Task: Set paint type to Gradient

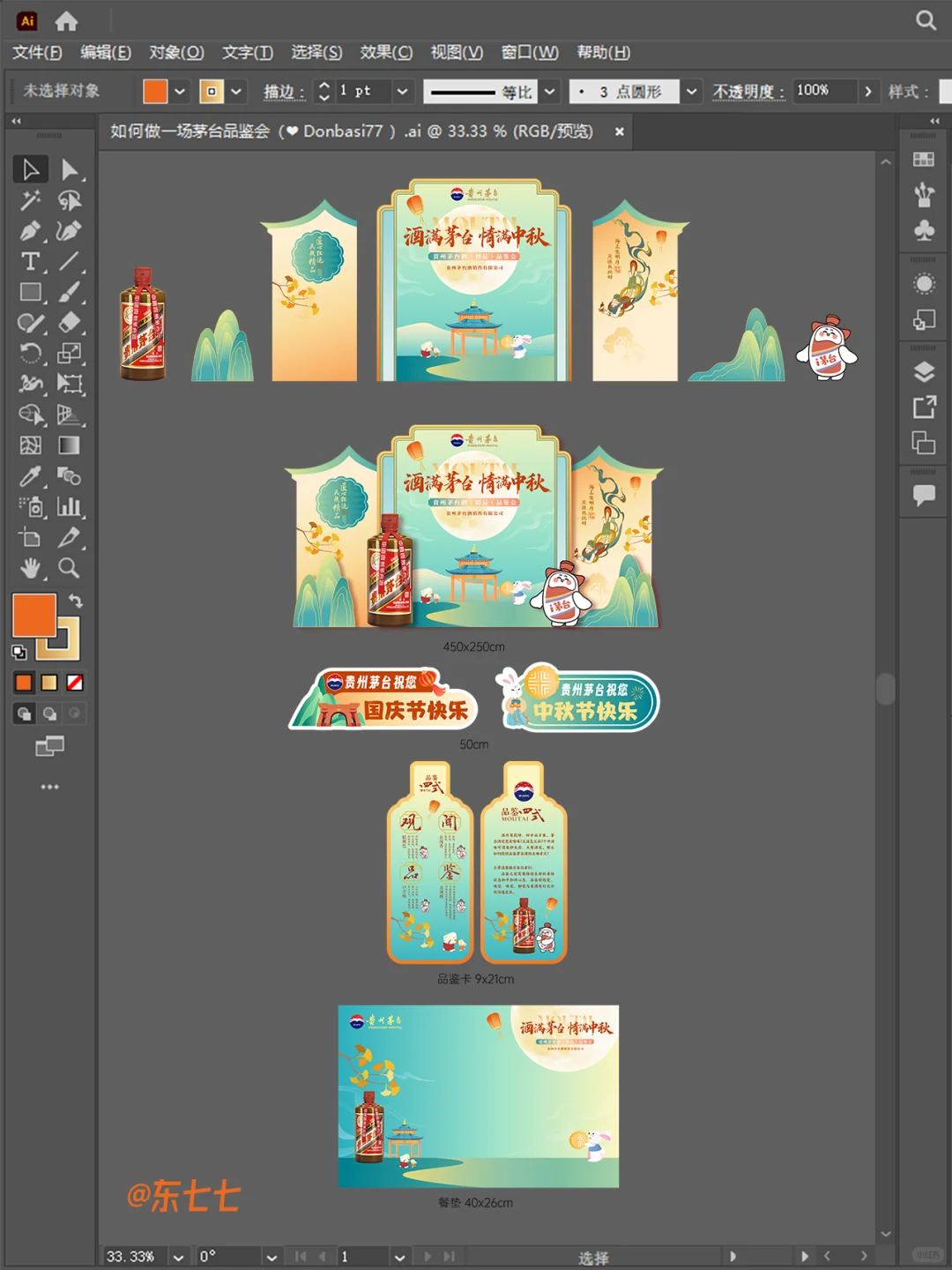Action: click(x=49, y=683)
